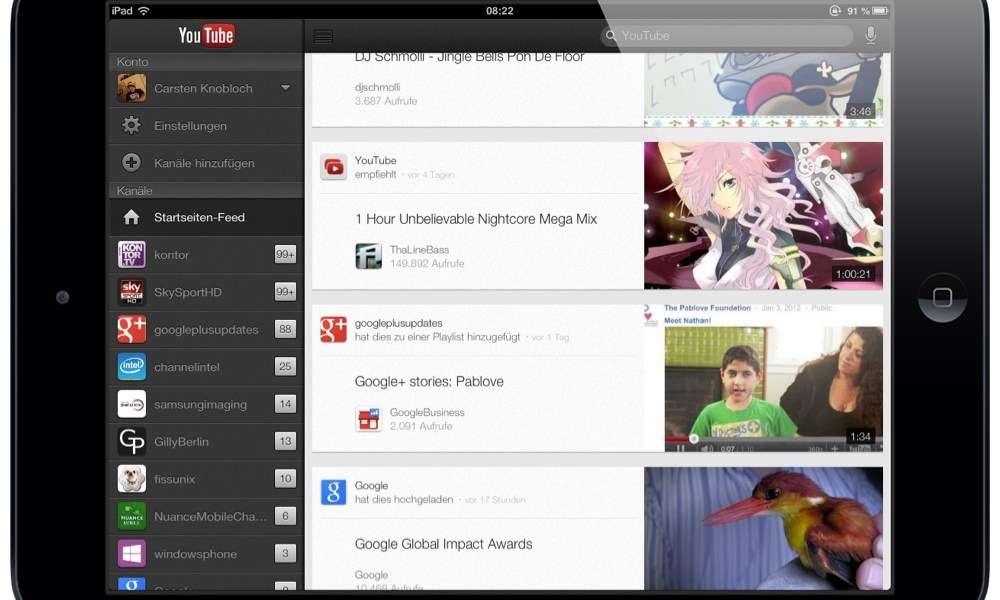
Task: Play the DJ Schmolli thumbnail showing 3:46
Action: click(763, 89)
